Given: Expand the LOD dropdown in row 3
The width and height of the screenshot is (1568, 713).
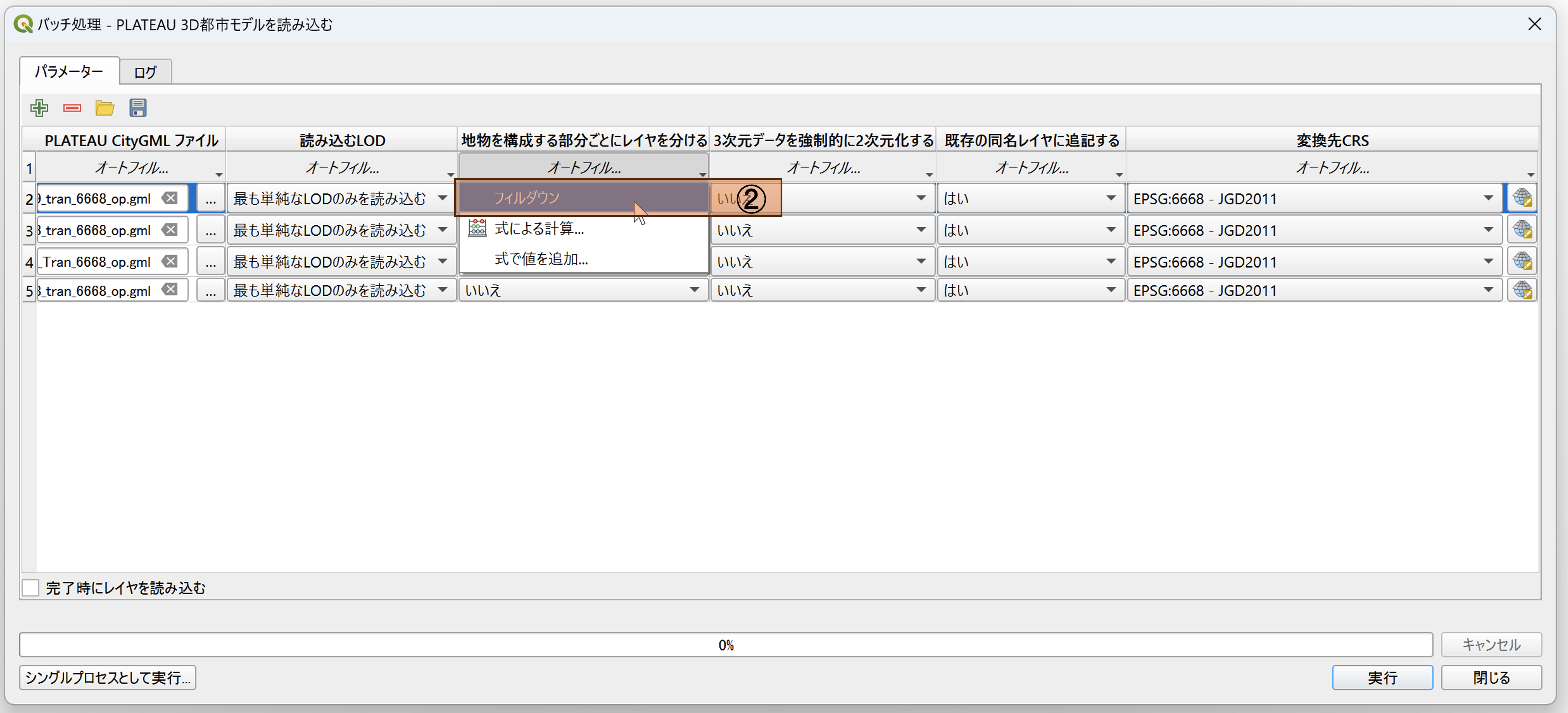Looking at the screenshot, I should coord(442,230).
